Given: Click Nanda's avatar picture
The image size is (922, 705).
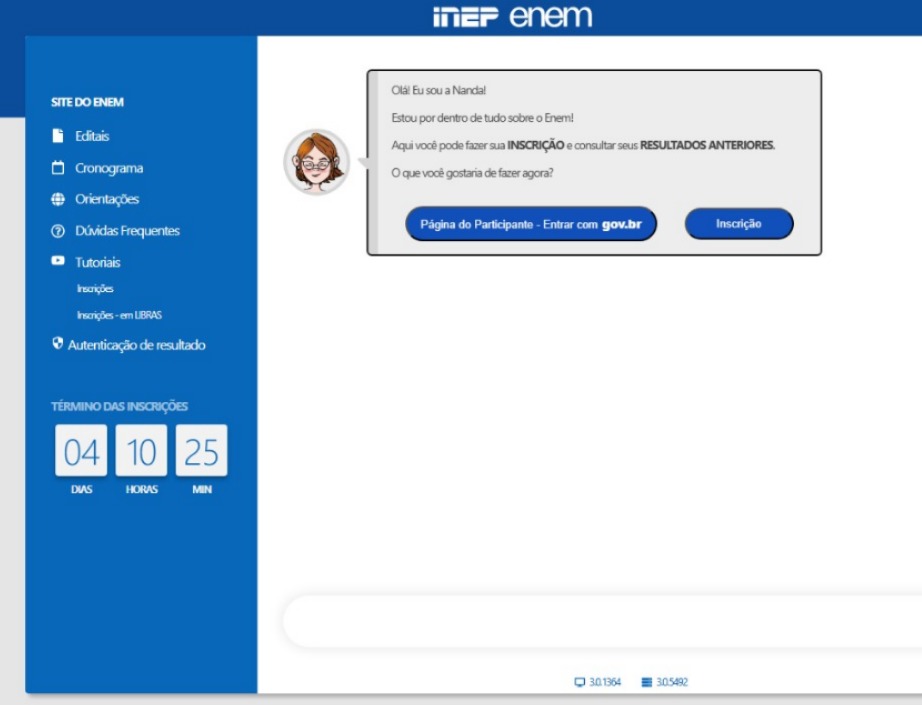Looking at the screenshot, I should click(317, 162).
